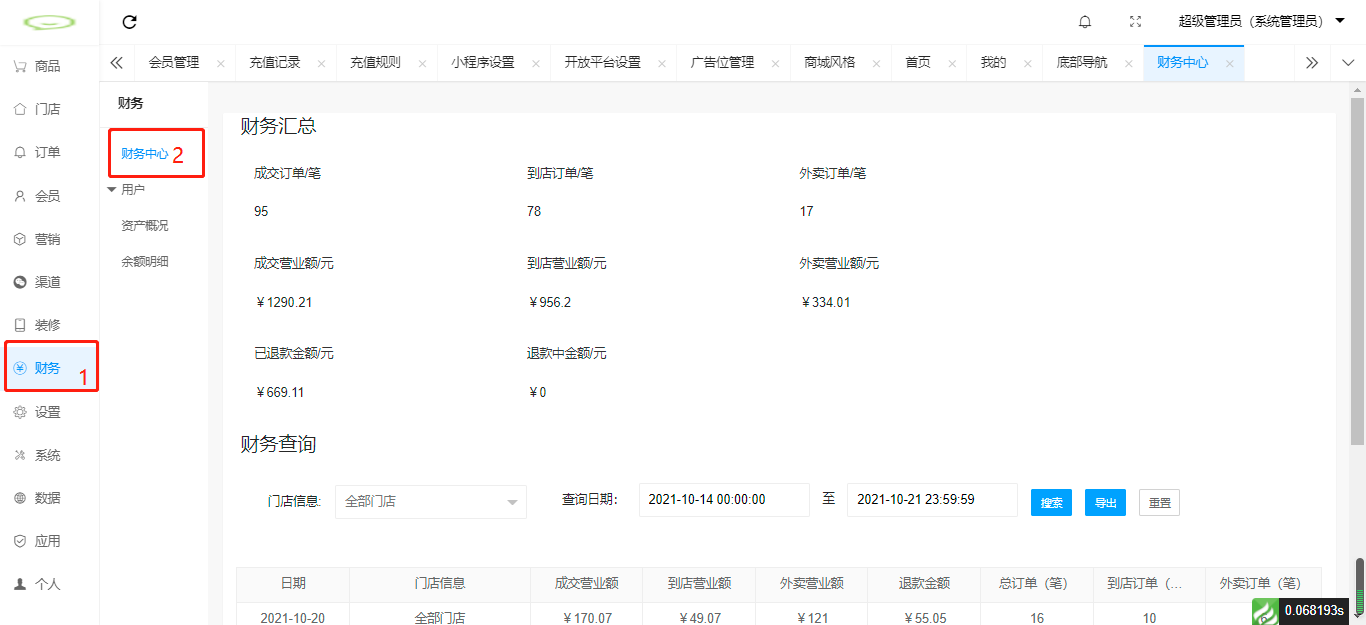
Task: Open the notification bell
Action: tap(1085, 21)
